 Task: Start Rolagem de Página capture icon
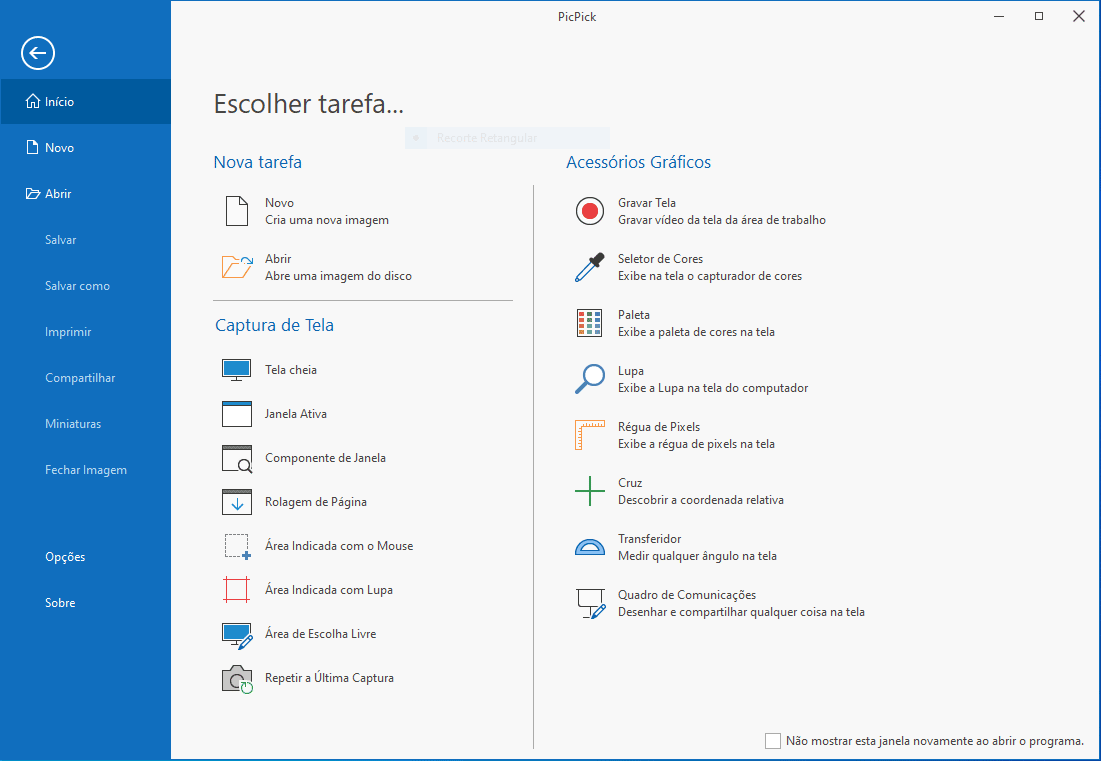click(237, 502)
